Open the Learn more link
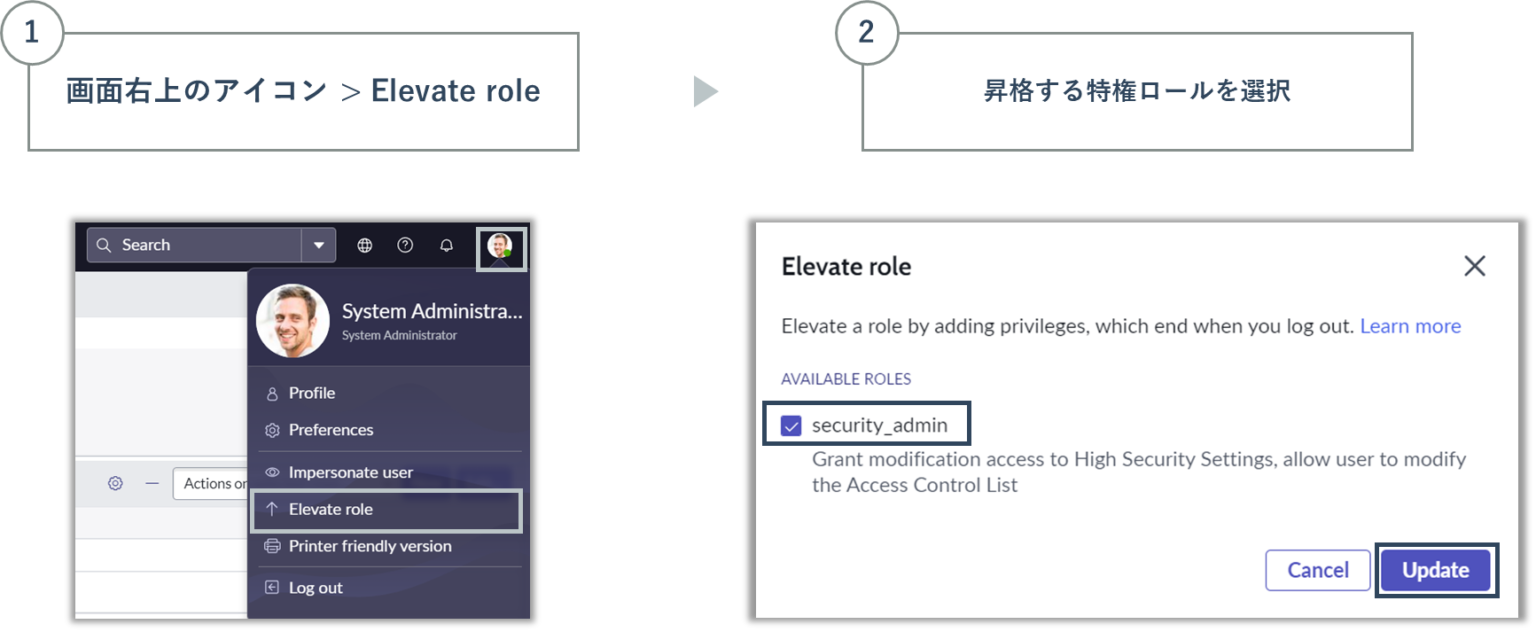Image resolution: width=1536 pixels, height=632 pixels. tap(1410, 326)
